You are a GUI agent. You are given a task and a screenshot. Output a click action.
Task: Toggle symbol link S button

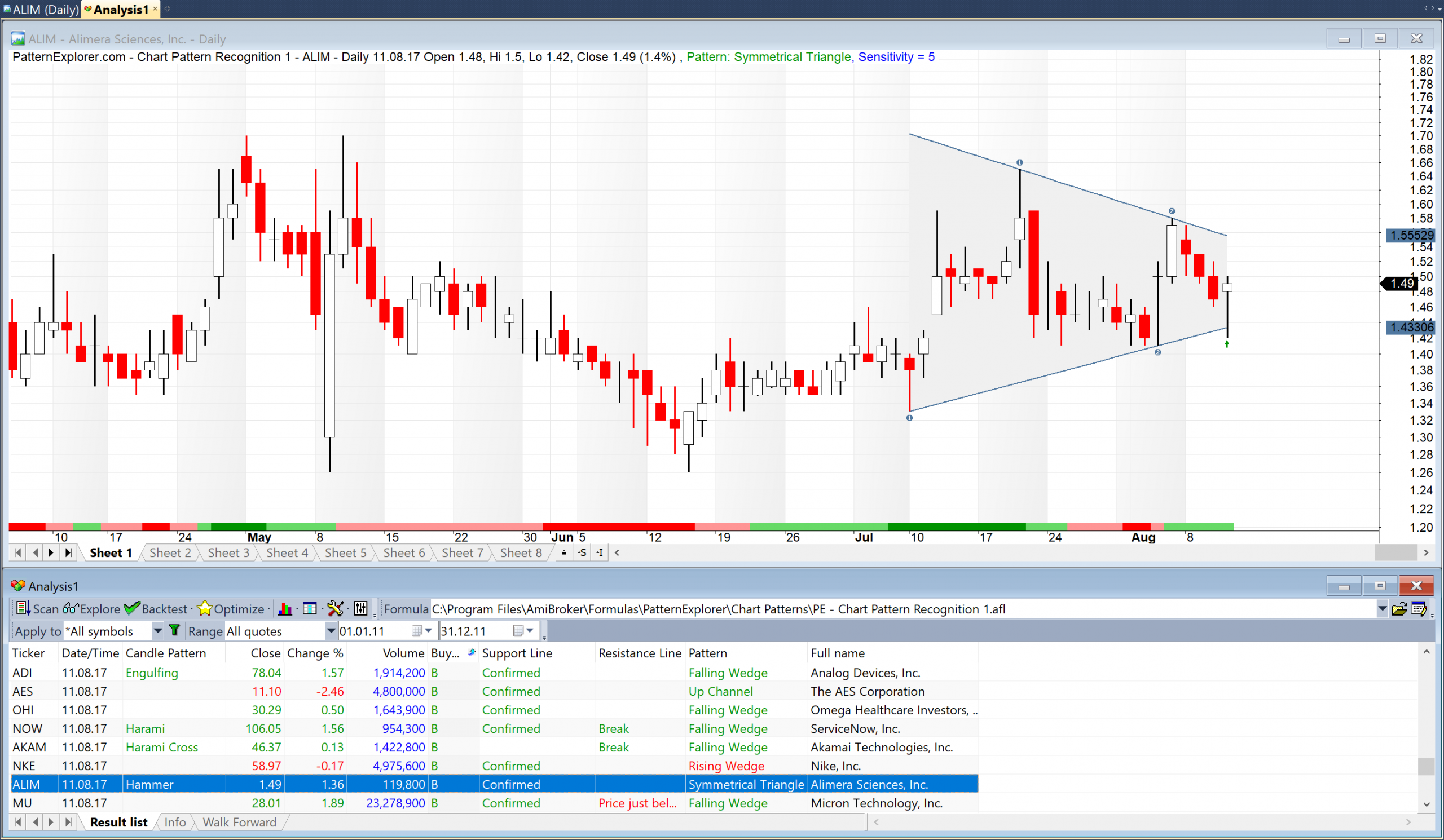(582, 552)
